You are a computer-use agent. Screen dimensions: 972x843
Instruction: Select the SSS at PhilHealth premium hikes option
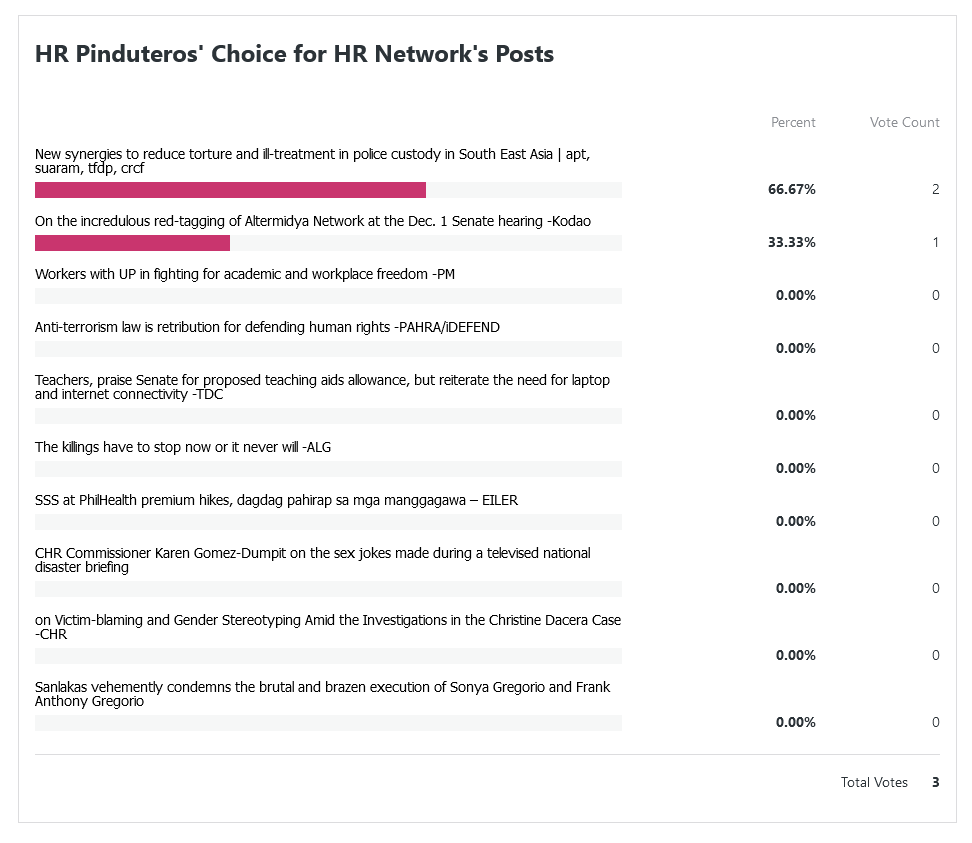pos(276,500)
